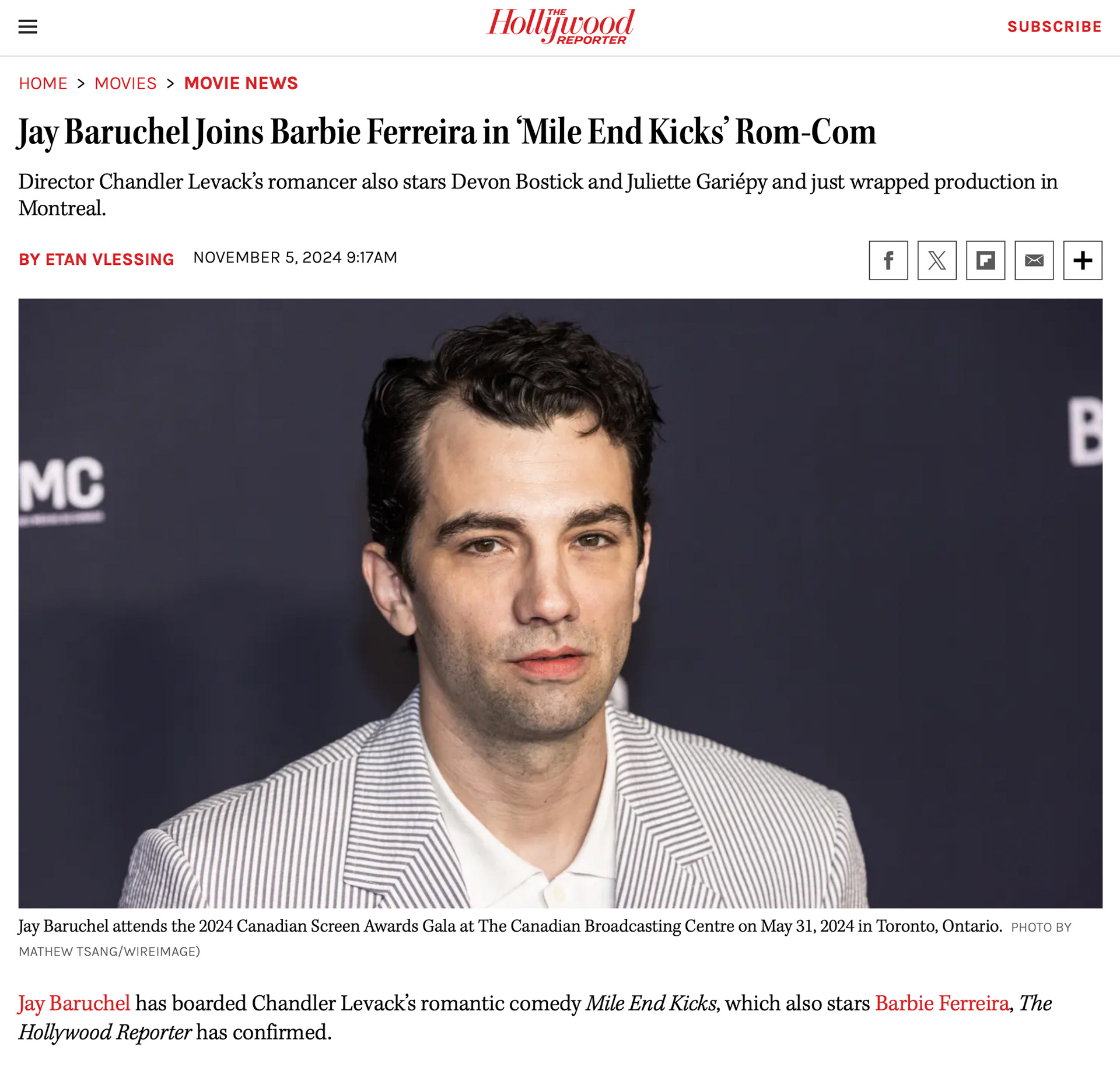Click the photo caption text

510,926
